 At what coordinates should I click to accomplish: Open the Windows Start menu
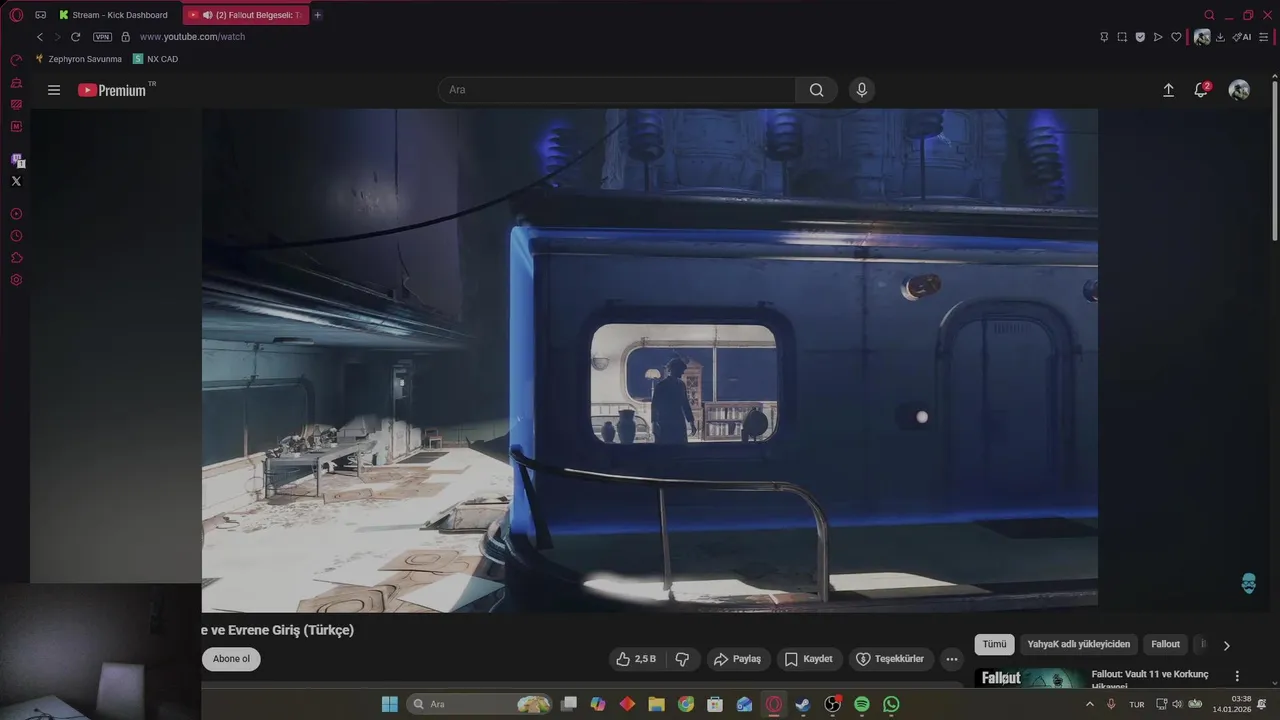coord(389,704)
